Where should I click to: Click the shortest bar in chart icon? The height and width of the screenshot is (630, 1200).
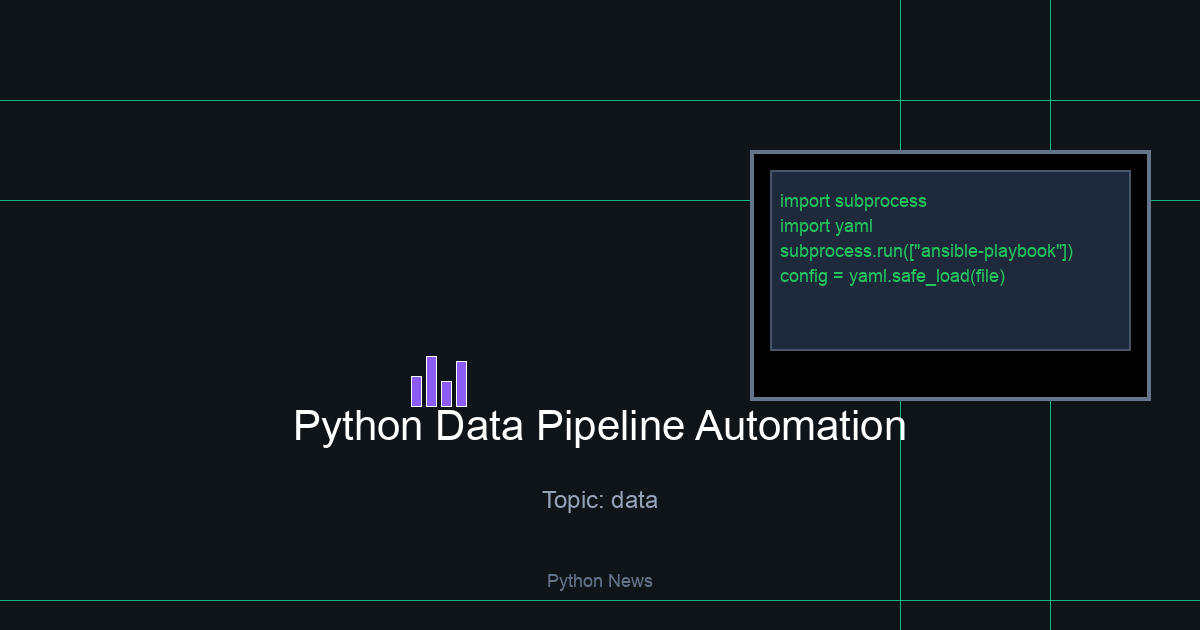[x=447, y=394]
